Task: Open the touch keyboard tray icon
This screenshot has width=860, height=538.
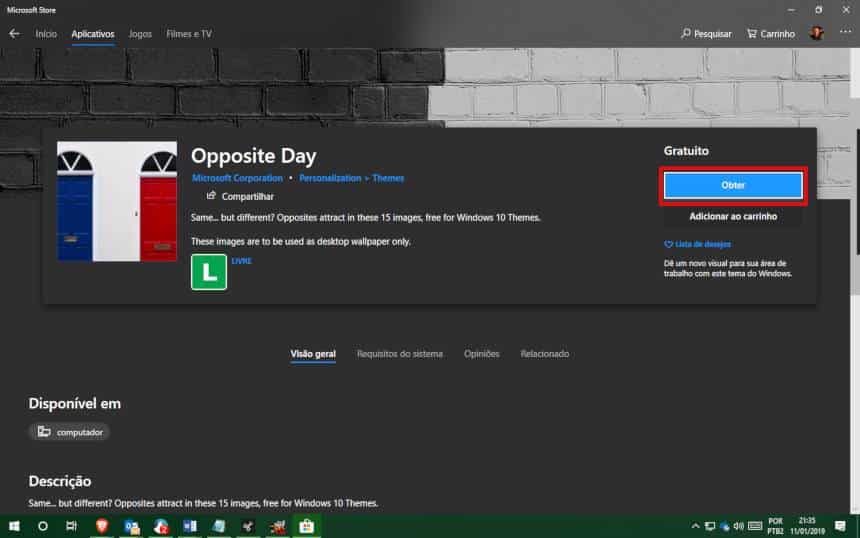Action: pyautogui.click(x=755, y=526)
